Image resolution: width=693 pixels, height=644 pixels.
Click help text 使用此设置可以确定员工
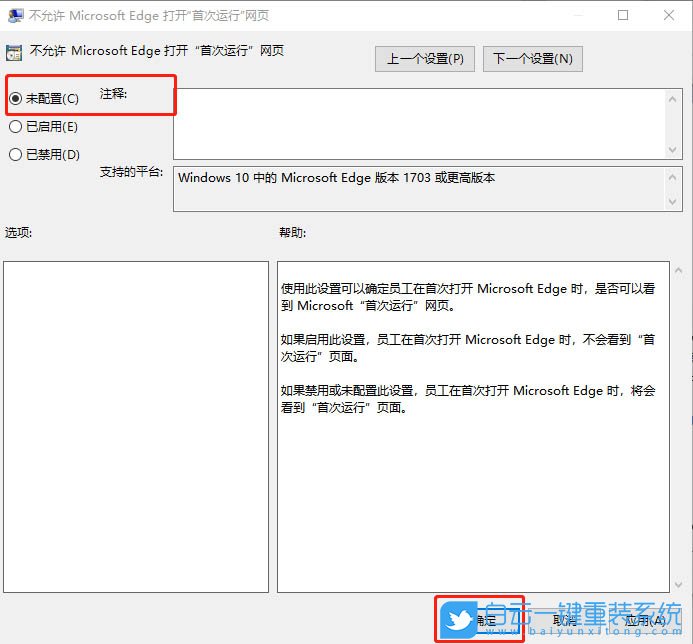coord(468,297)
